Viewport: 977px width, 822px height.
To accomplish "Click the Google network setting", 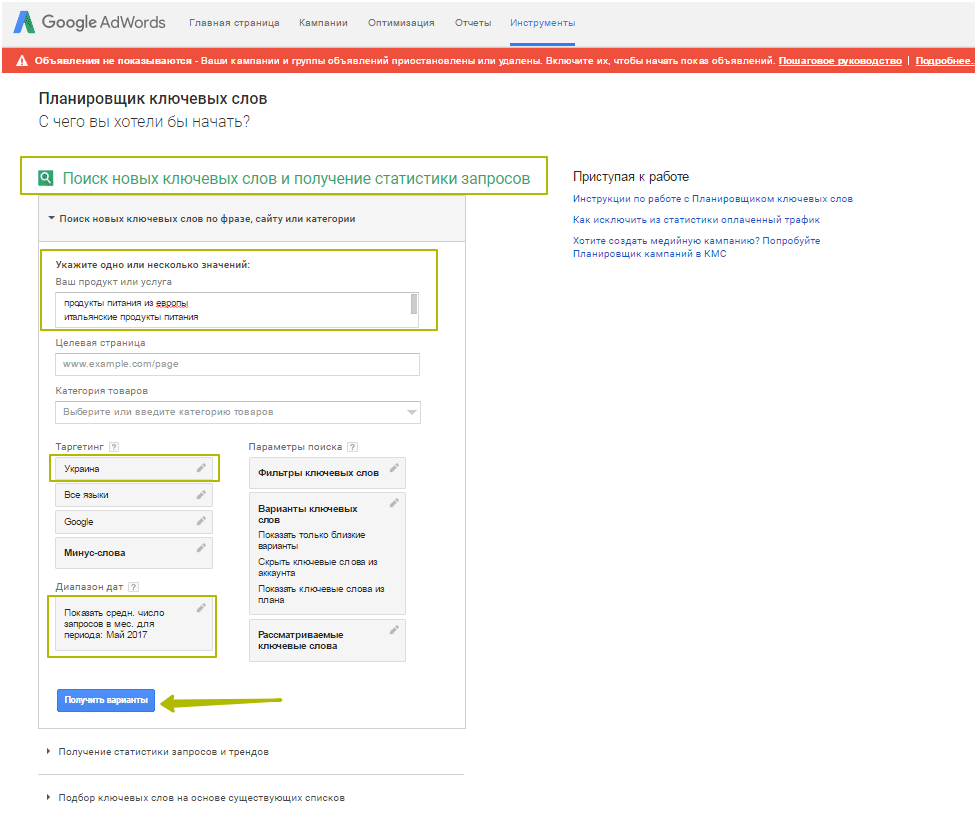I will tap(134, 522).
